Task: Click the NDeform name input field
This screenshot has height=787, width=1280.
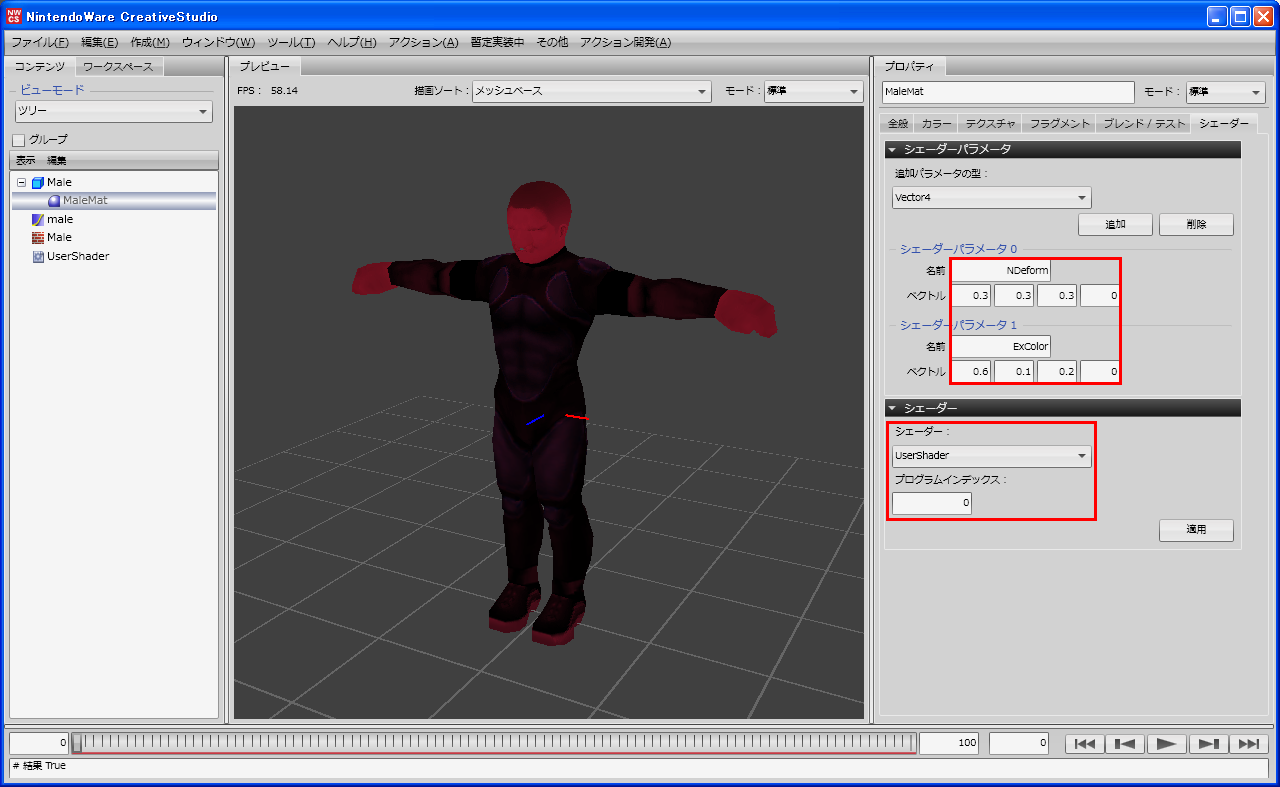Action: point(1000,270)
